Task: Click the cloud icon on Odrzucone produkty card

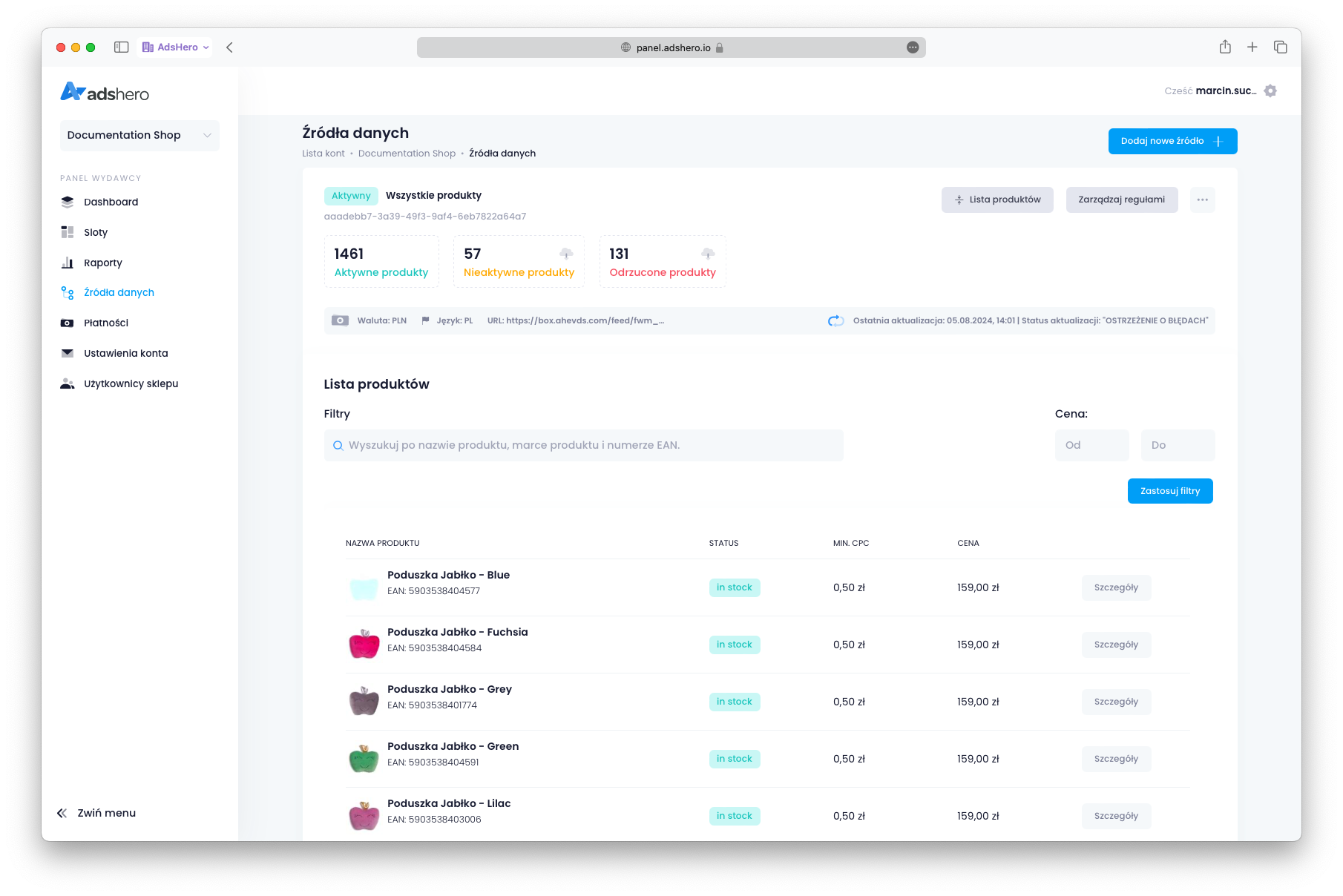Action: [x=708, y=254]
